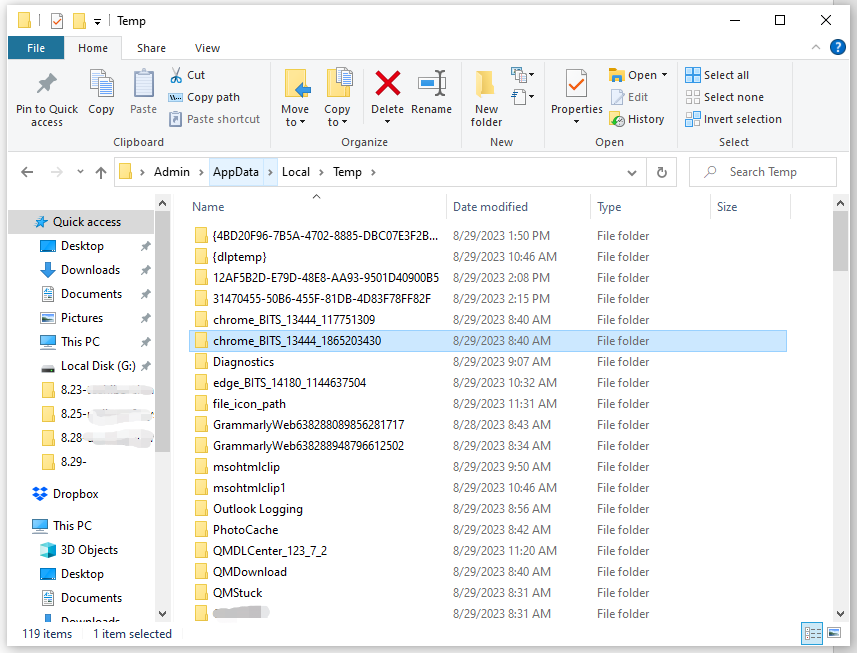Open recent locations dropdown arrow
This screenshot has height=653, width=857.
pos(80,172)
